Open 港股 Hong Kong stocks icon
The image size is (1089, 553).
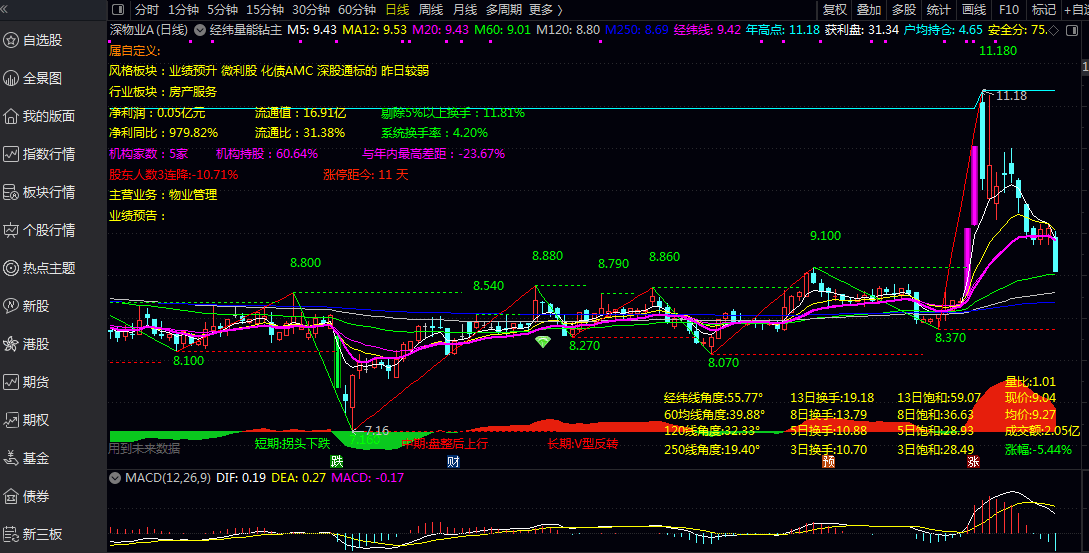pos(11,344)
